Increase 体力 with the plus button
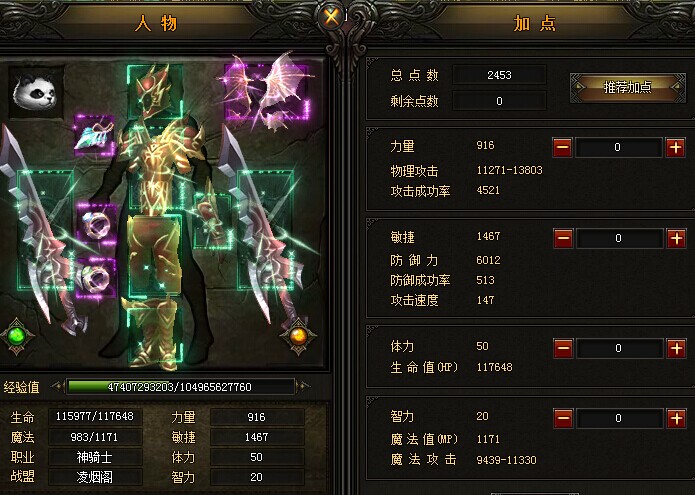695x495 pixels. 676,348
